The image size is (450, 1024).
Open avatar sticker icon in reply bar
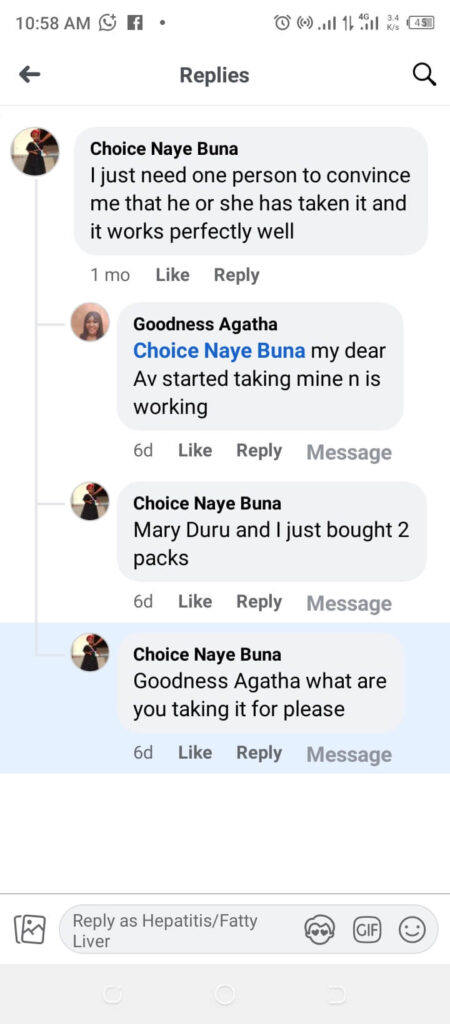pyautogui.click(x=319, y=929)
